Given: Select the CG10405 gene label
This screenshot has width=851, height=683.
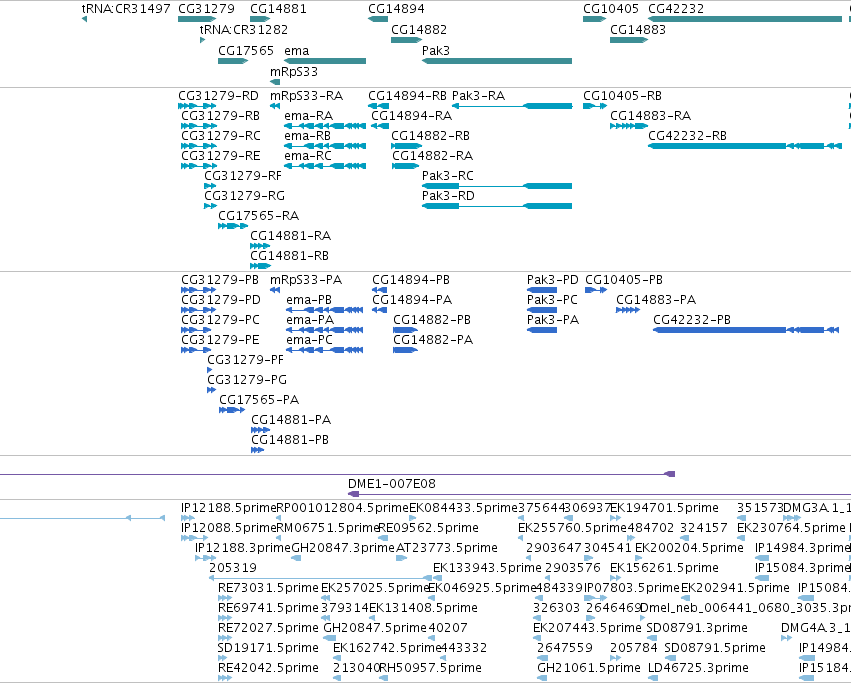Looking at the screenshot, I should 611,9.
